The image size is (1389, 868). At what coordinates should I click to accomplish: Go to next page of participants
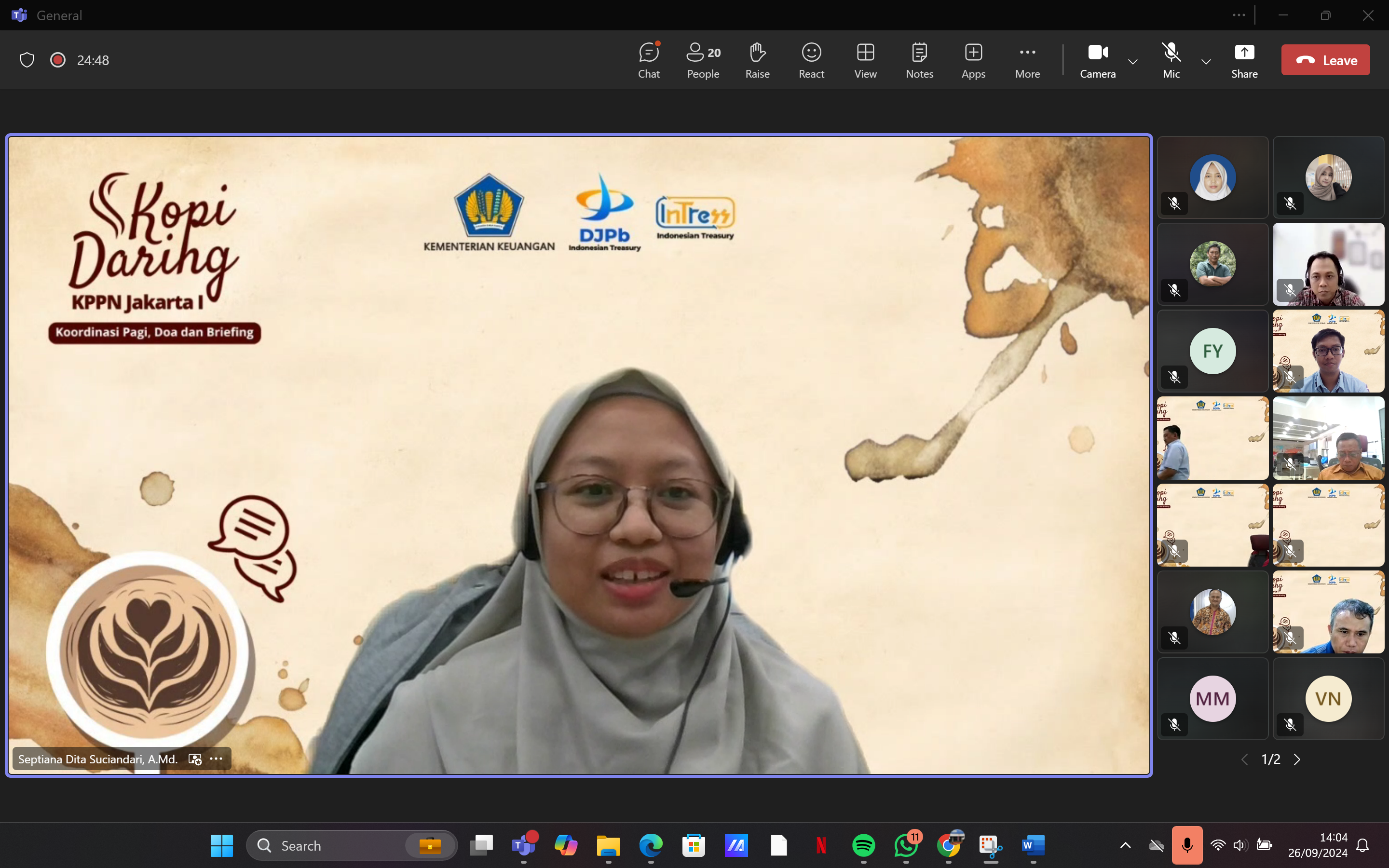(x=1296, y=759)
